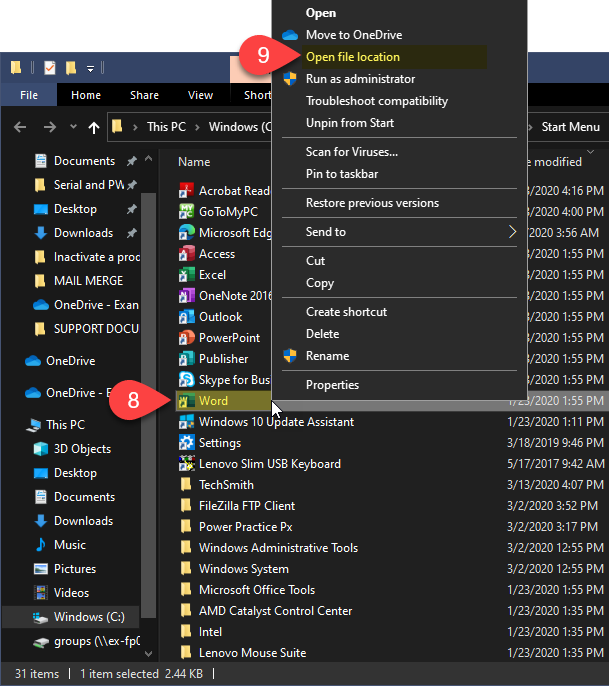Click the Back navigation arrow
Image resolution: width=609 pixels, height=686 pixels.
coord(20,127)
